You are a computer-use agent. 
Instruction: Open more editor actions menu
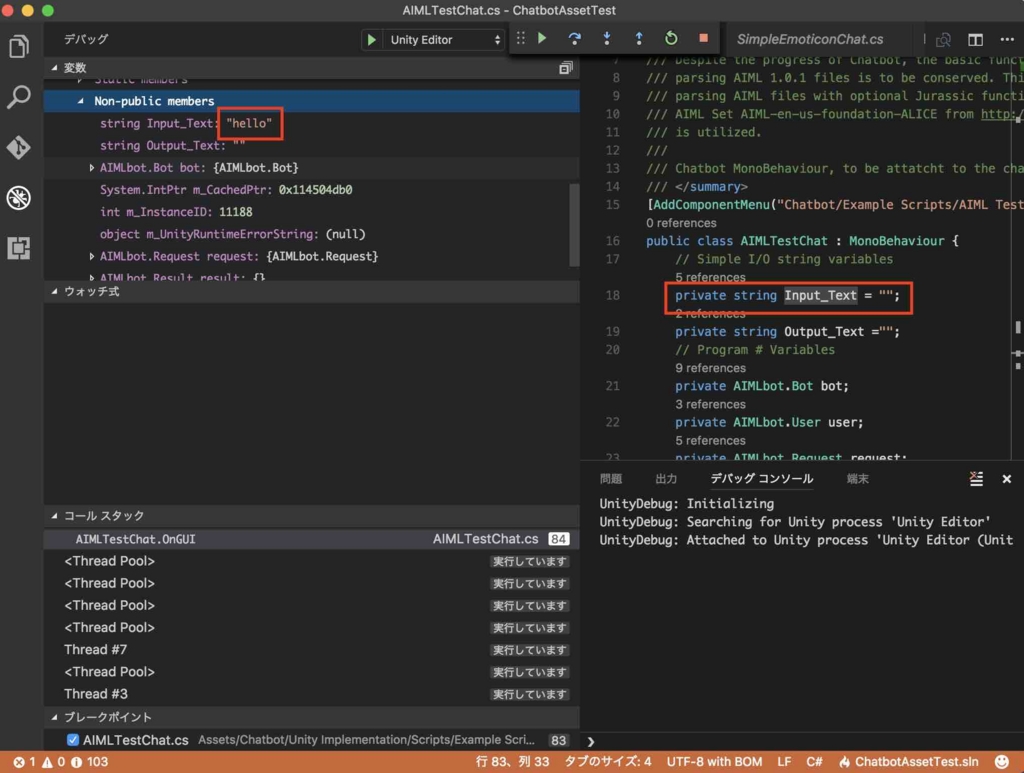point(1007,40)
